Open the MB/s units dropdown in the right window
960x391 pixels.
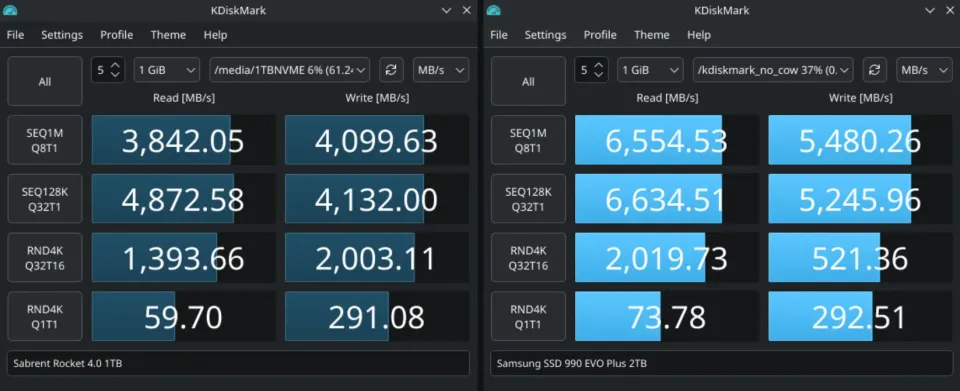[x=924, y=70]
